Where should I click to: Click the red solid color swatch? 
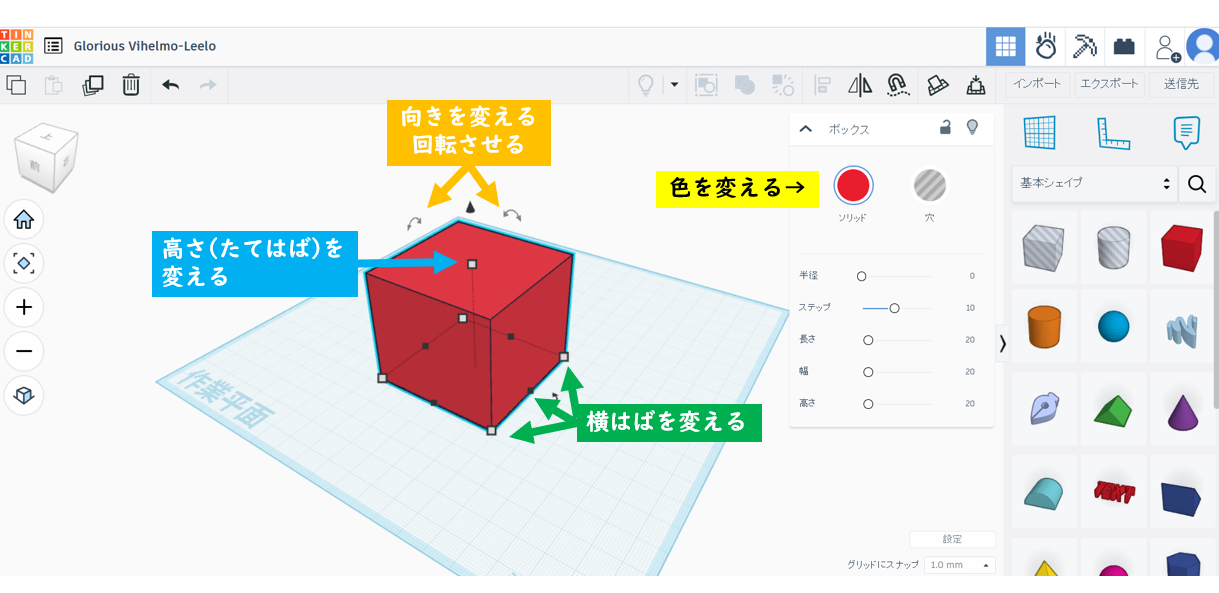[x=853, y=186]
